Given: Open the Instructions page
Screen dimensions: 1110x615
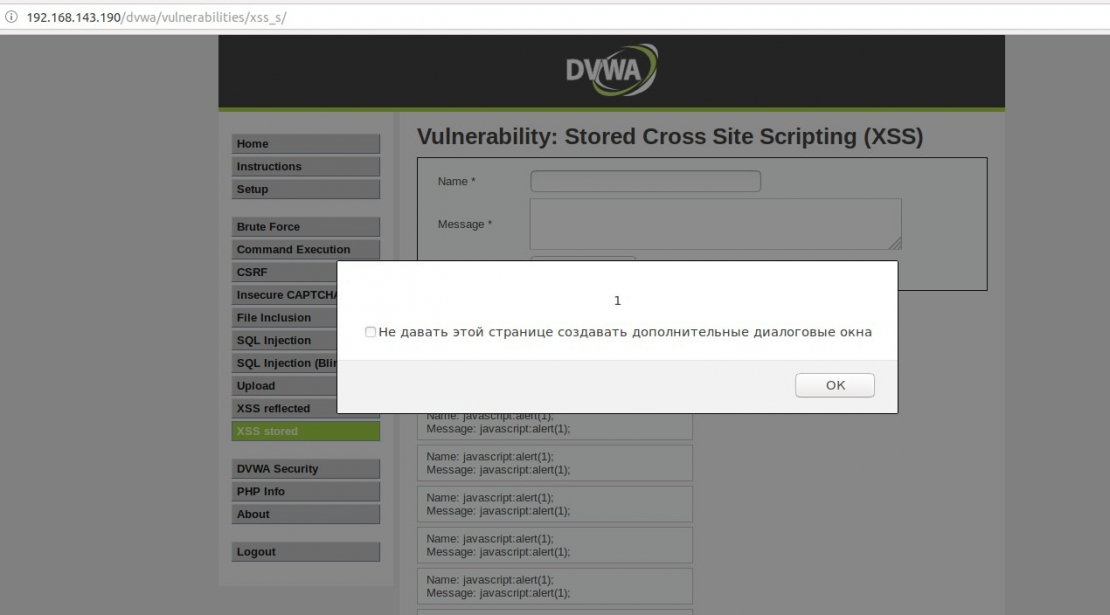Looking at the screenshot, I should 306,166.
